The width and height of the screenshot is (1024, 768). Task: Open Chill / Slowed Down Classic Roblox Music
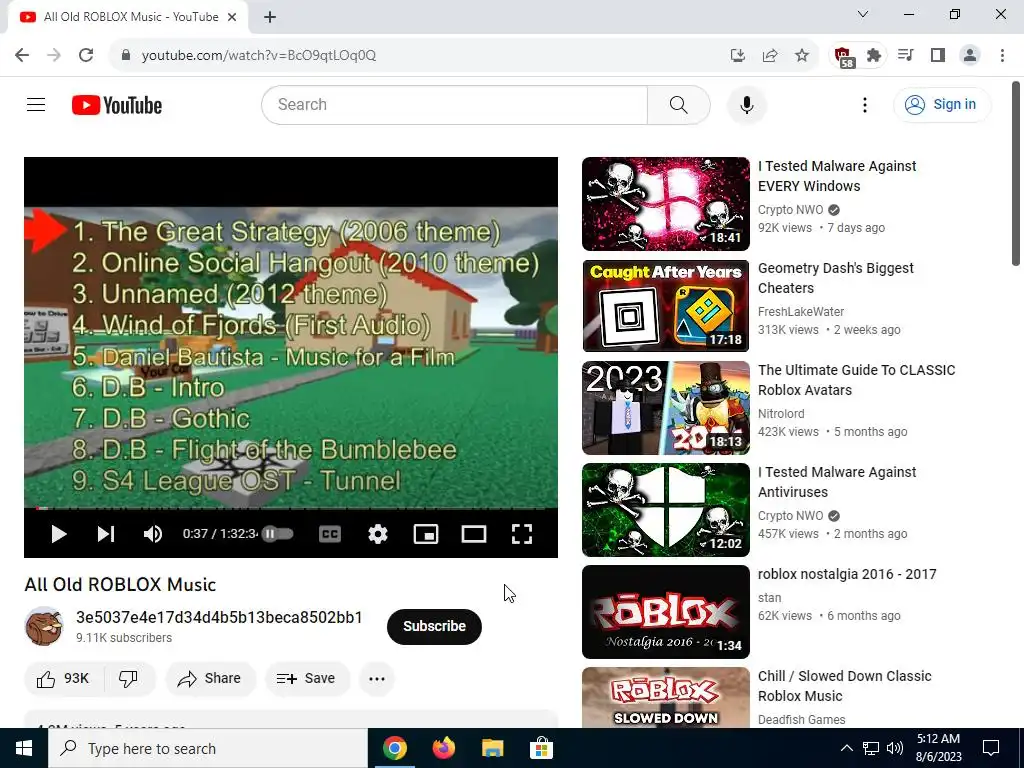[844, 686]
